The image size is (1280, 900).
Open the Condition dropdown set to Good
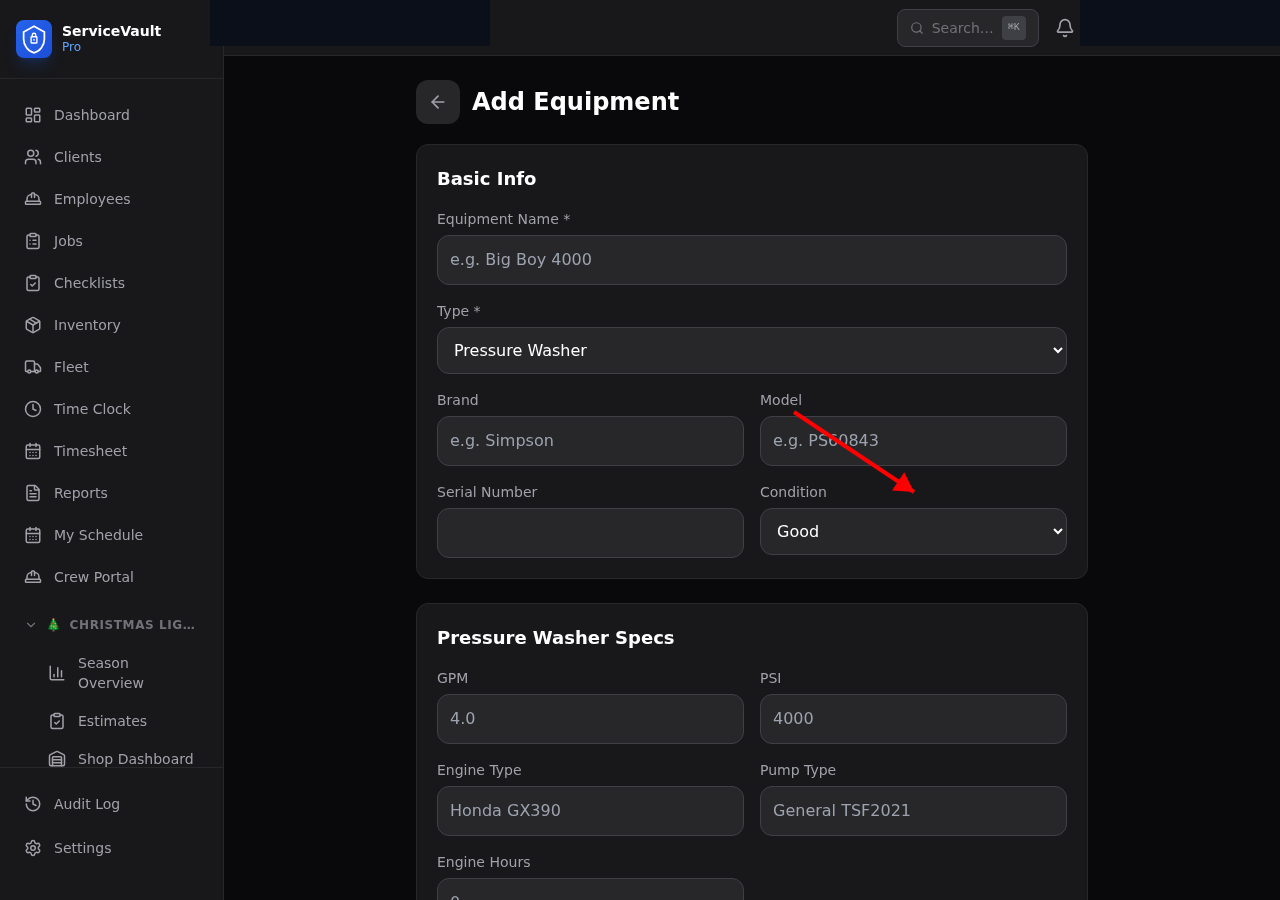tap(912, 531)
